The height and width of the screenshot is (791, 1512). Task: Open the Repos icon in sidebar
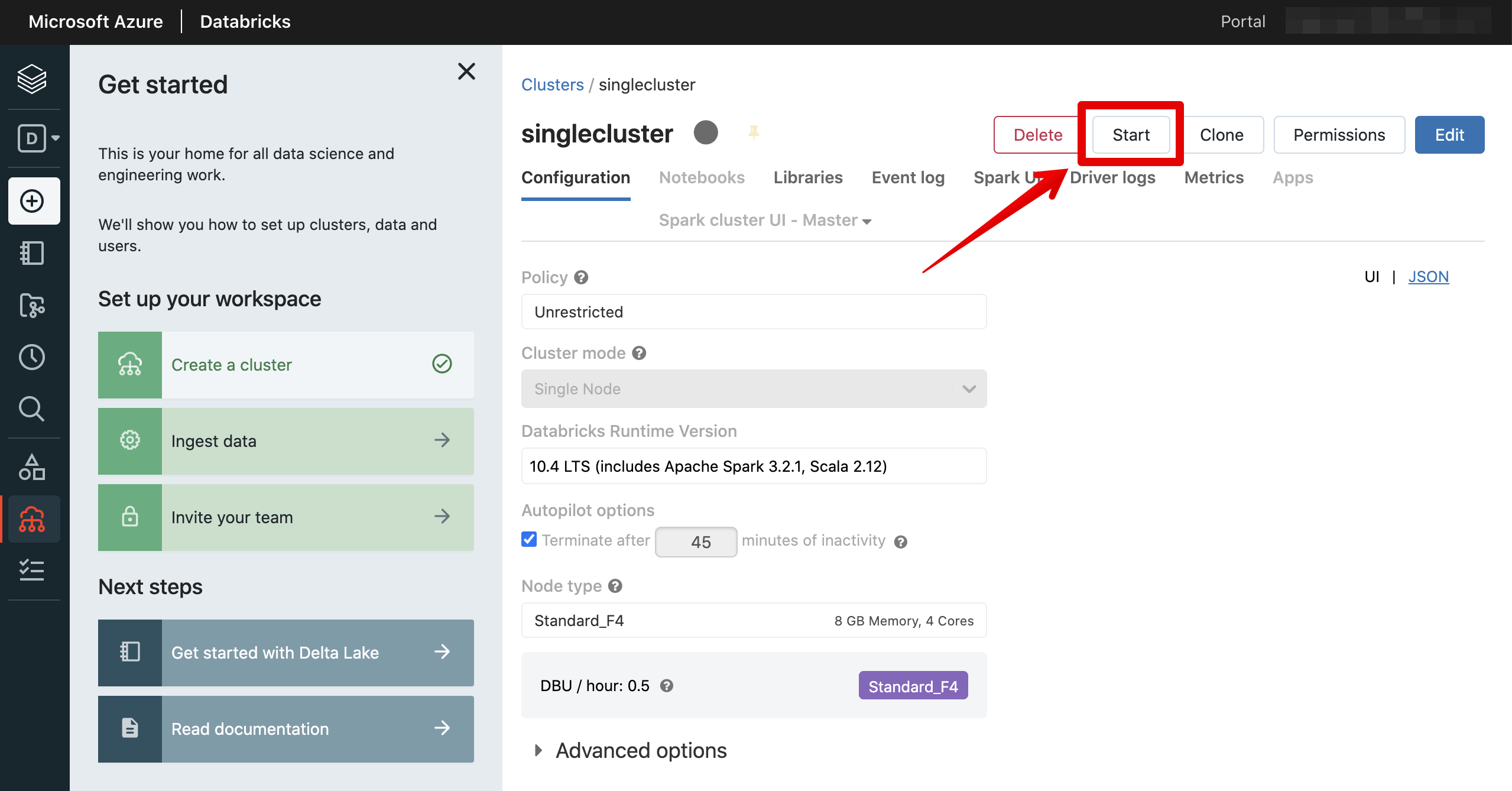[x=32, y=306]
